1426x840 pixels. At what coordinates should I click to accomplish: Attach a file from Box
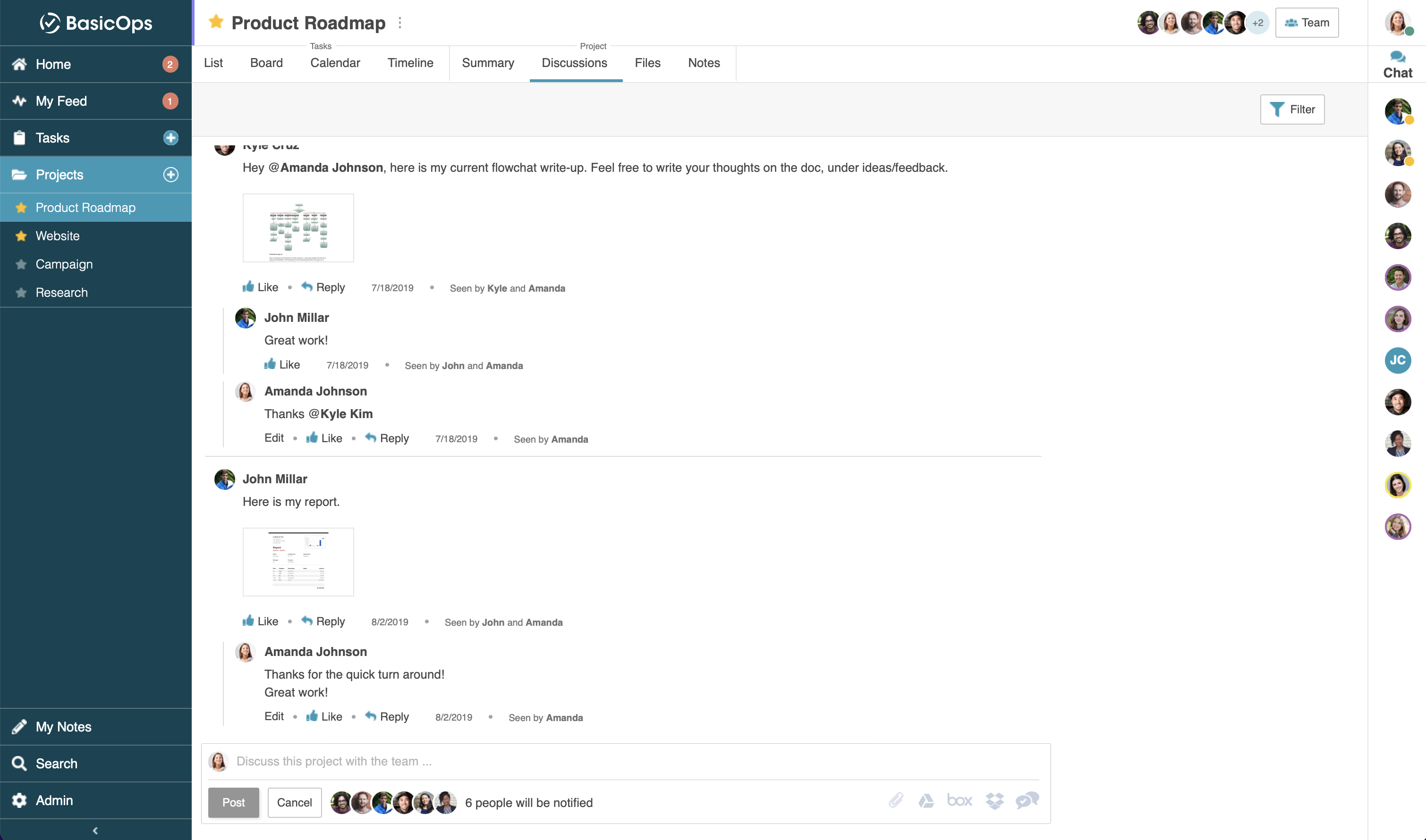click(x=959, y=800)
